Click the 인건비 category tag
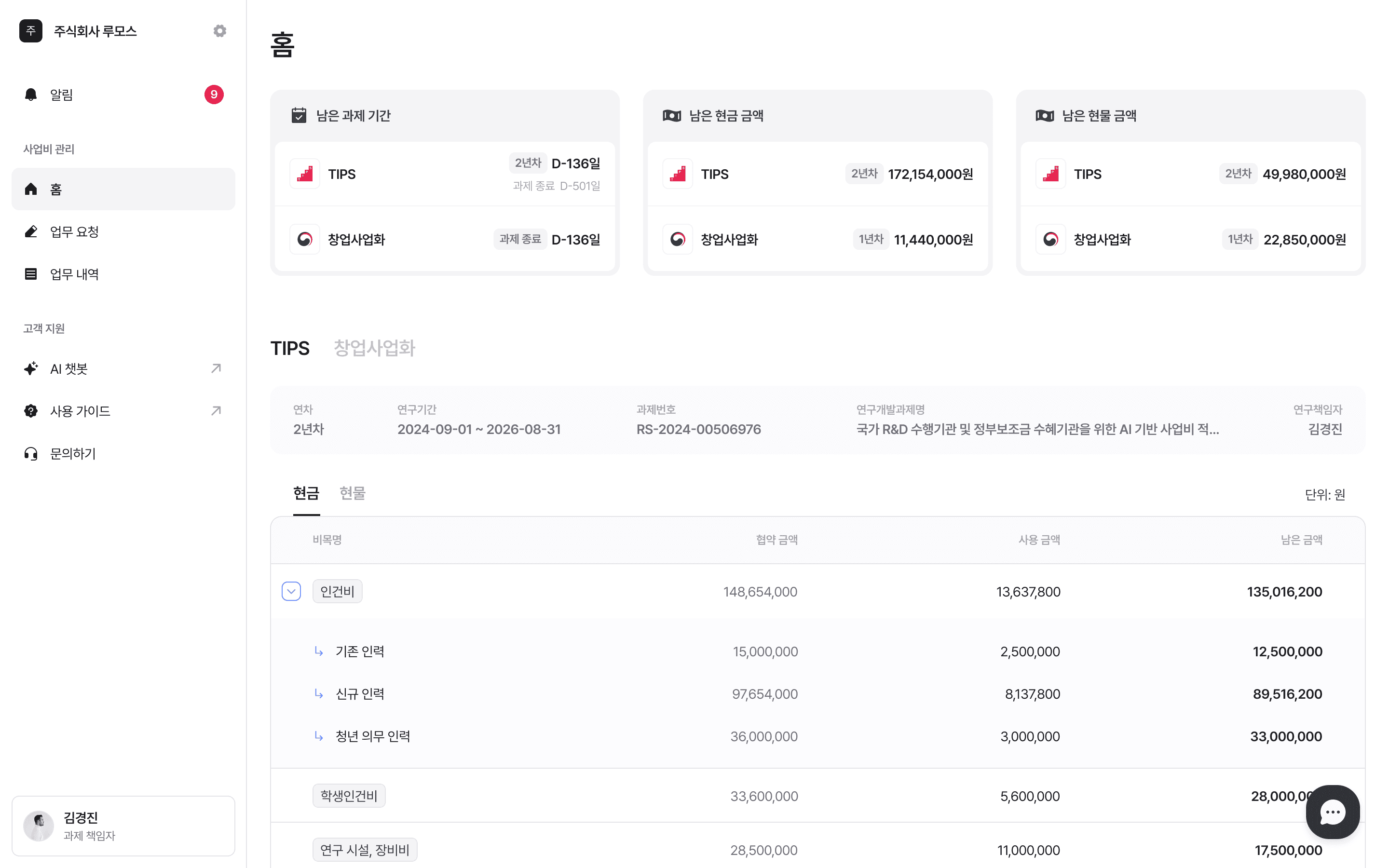 point(337,591)
